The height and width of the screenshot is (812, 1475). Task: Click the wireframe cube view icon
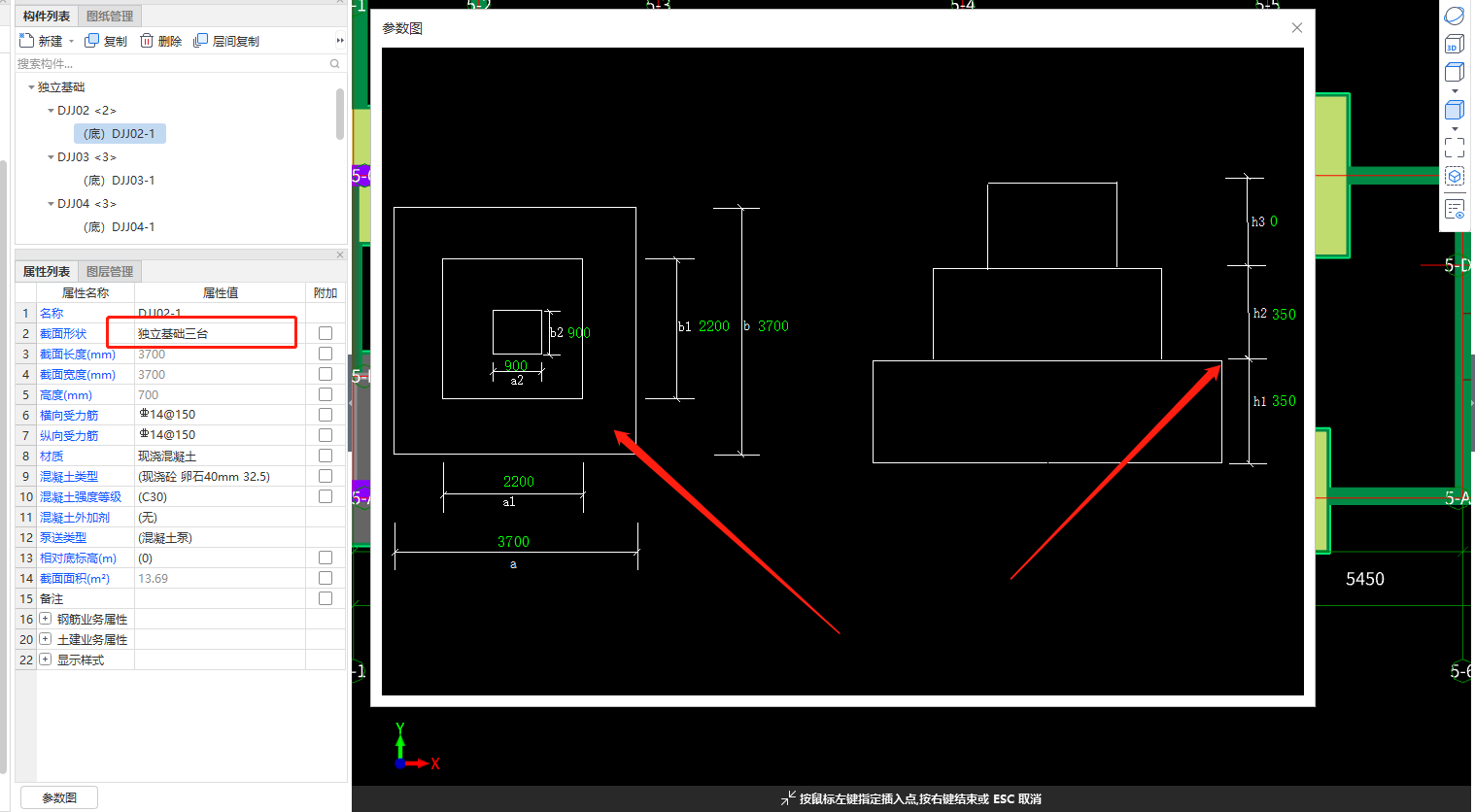(1454, 72)
